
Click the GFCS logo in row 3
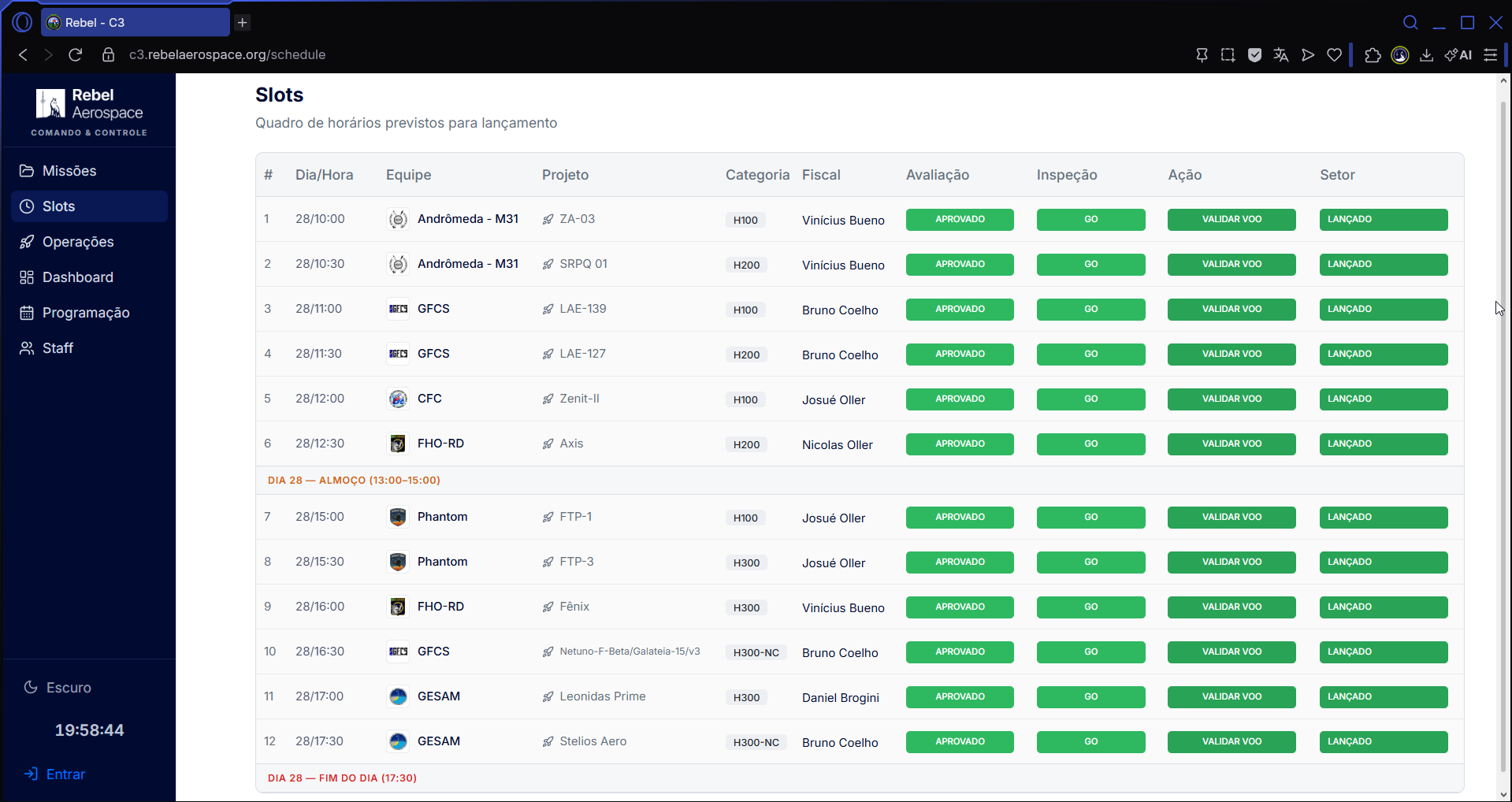[398, 309]
